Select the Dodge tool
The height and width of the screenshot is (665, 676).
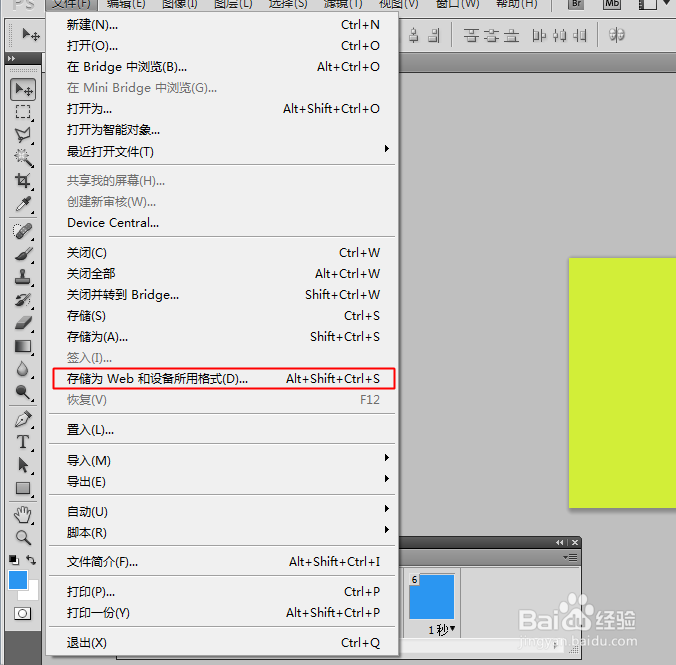tap(23, 392)
